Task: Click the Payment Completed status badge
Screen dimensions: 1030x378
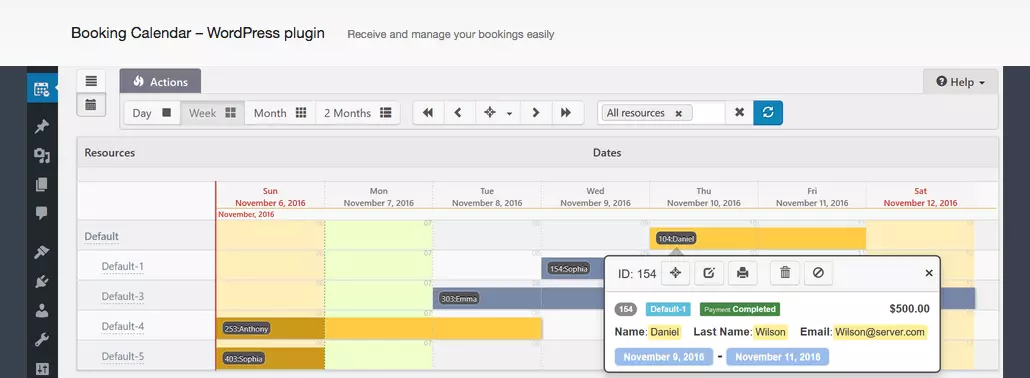Action: click(740, 309)
